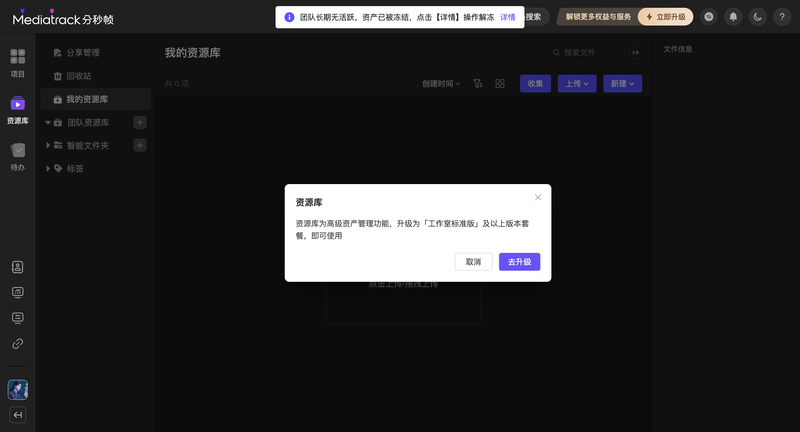Image resolution: width=800 pixels, height=432 pixels.
Task: Open the help question mark icon
Action: 782,17
